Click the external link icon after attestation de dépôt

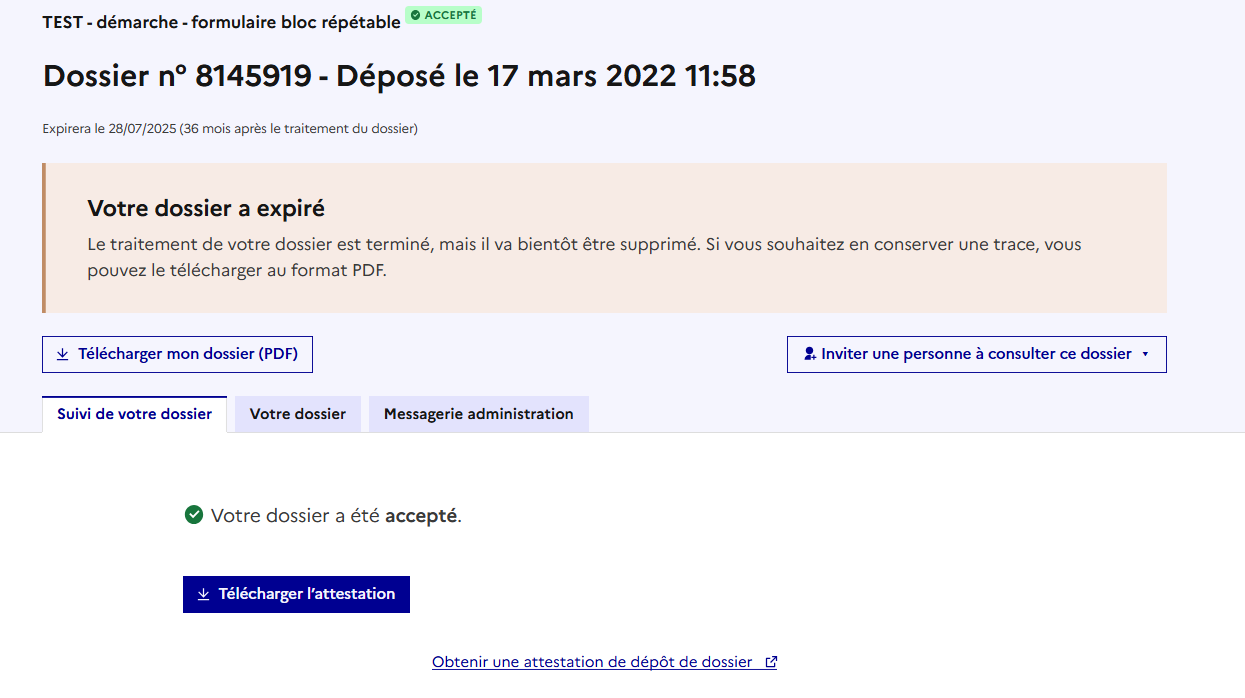(x=771, y=662)
